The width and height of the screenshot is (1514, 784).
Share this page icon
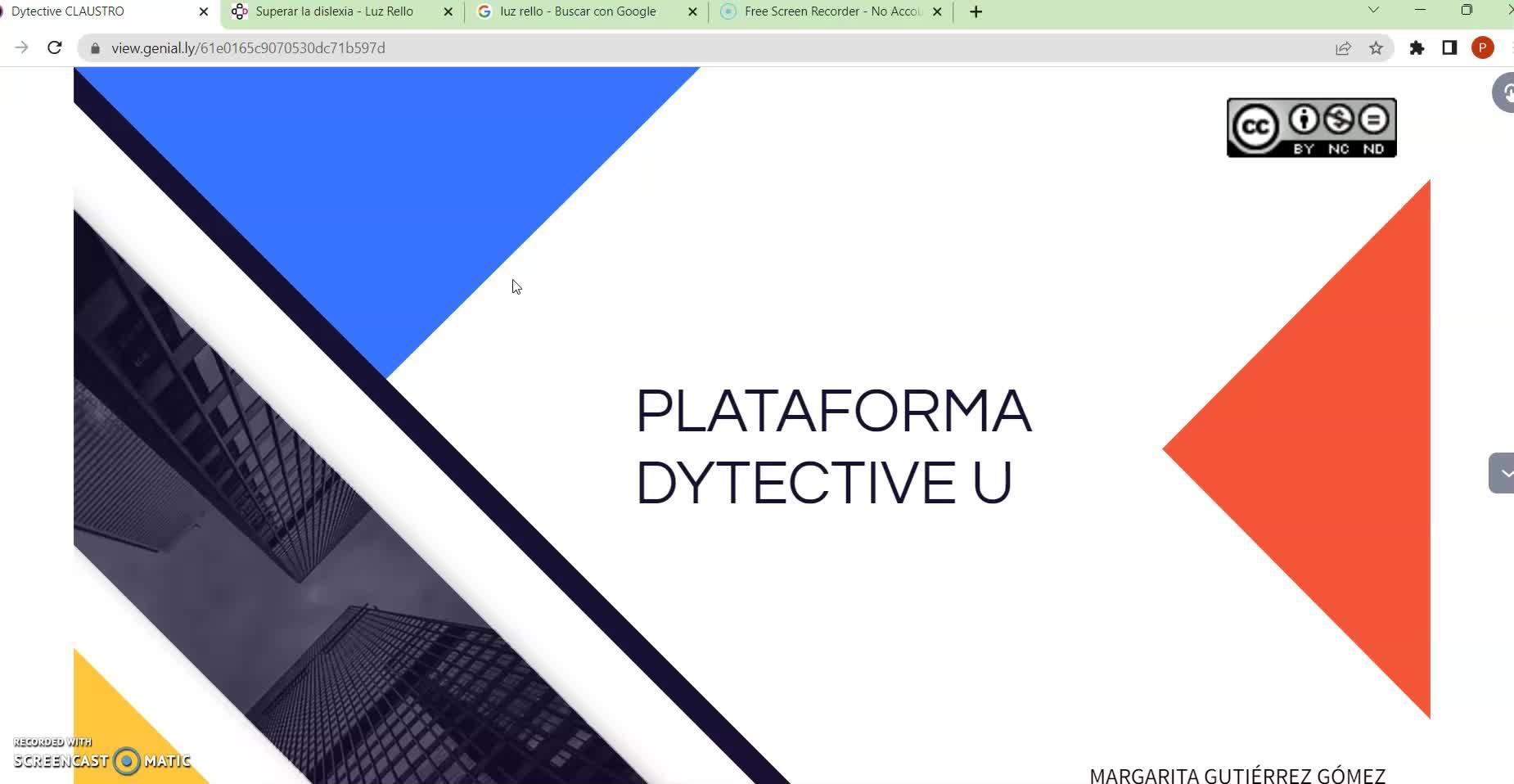pyautogui.click(x=1343, y=48)
